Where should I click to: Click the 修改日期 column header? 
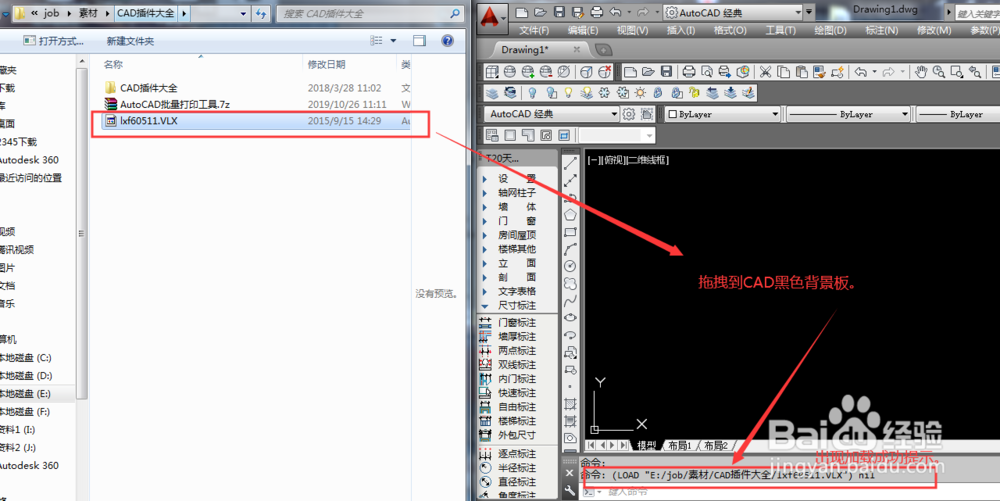[x=327, y=64]
